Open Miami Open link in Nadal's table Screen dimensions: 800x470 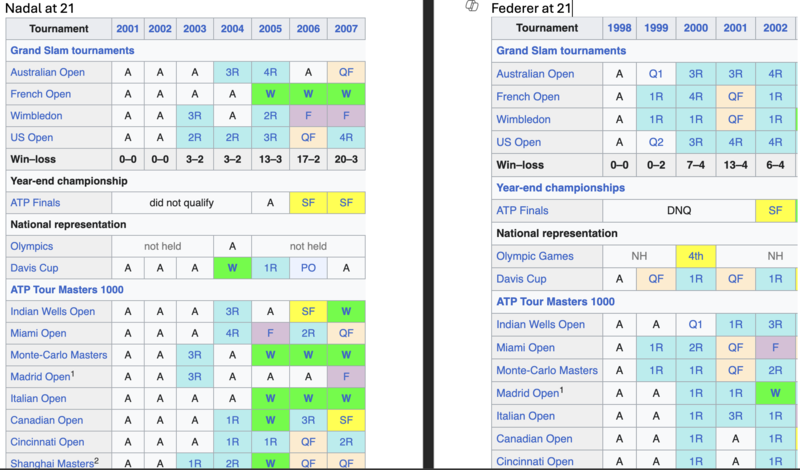(x=38, y=333)
